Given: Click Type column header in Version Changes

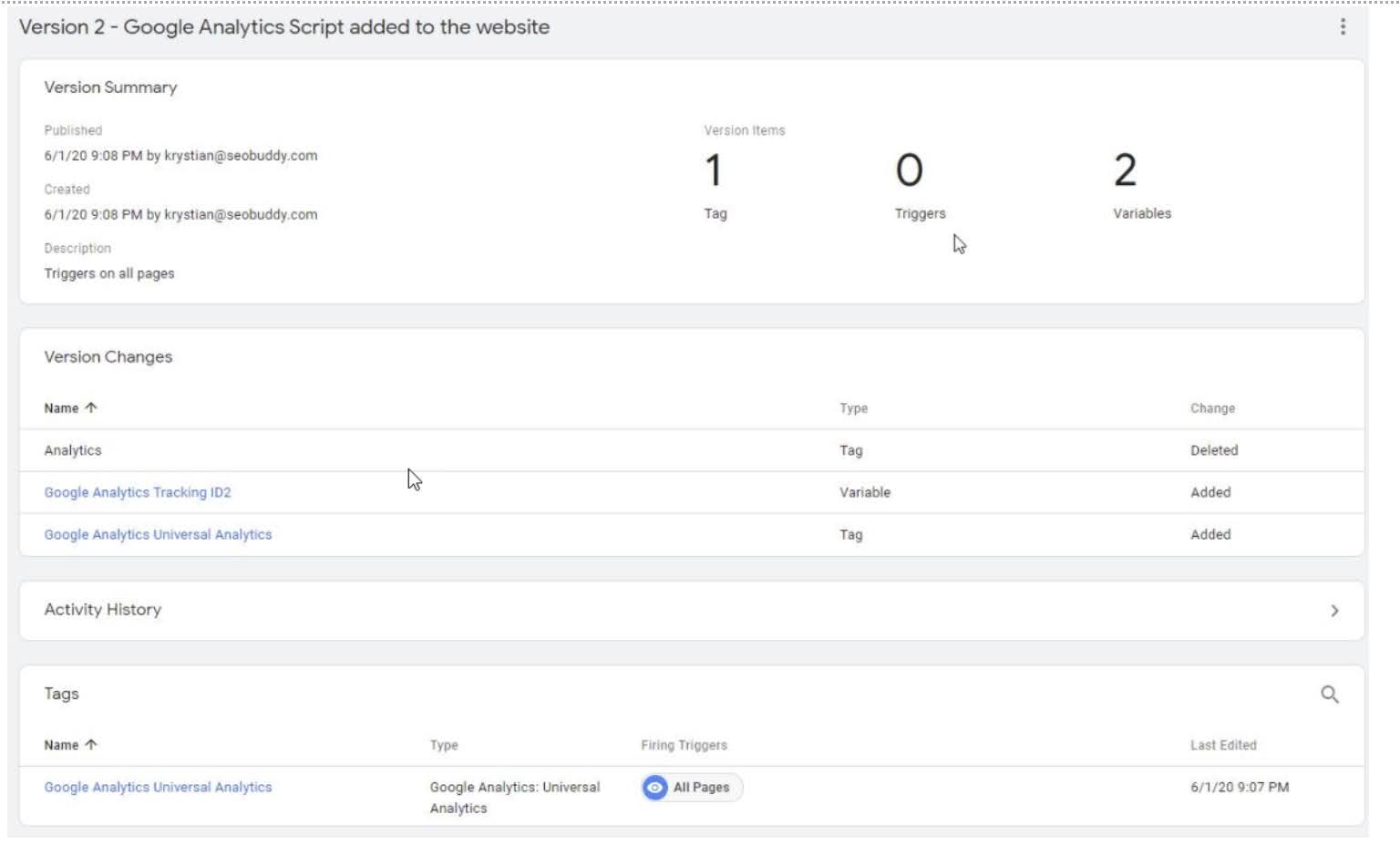Looking at the screenshot, I should coord(853,408).
